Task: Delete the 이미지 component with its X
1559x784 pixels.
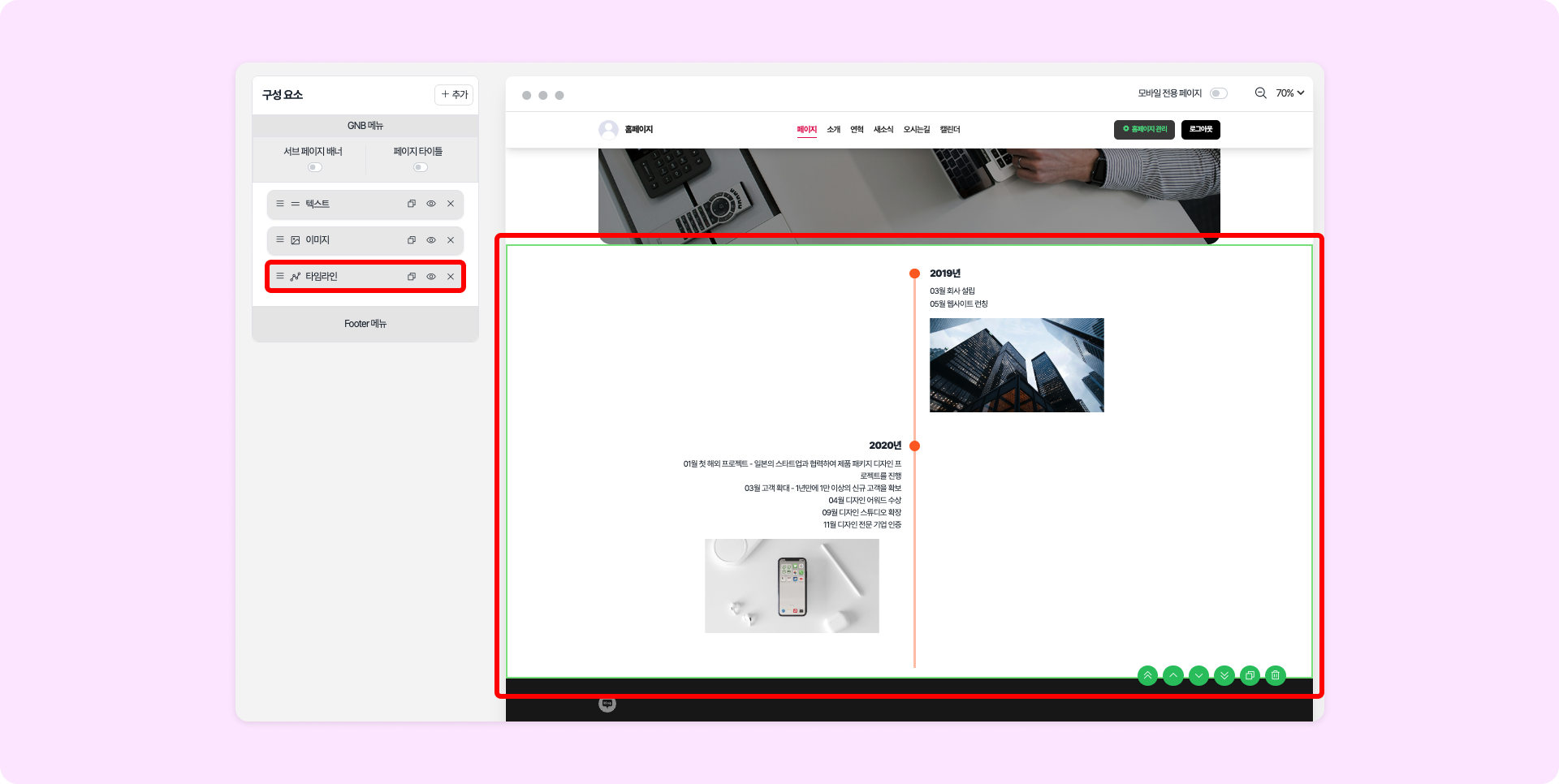Action: pos(451,240)
